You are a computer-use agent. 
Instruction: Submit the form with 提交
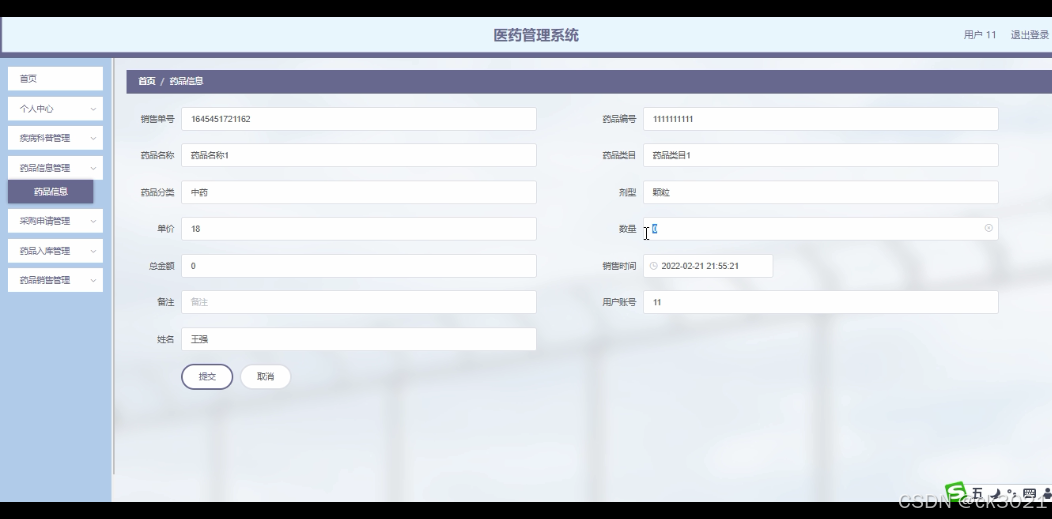click(207, 377)
